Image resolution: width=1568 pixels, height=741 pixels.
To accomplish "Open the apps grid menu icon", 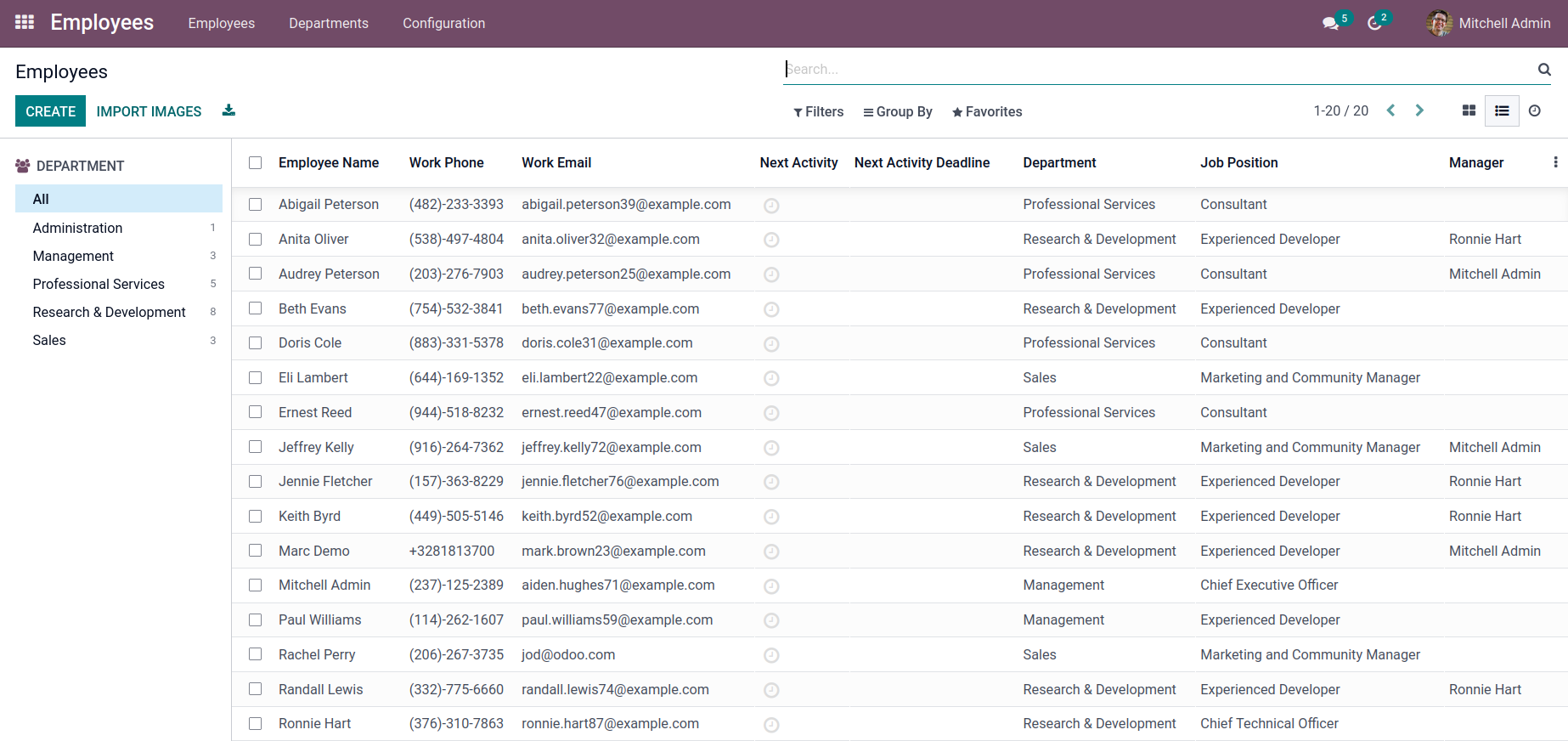I will 25,23.
